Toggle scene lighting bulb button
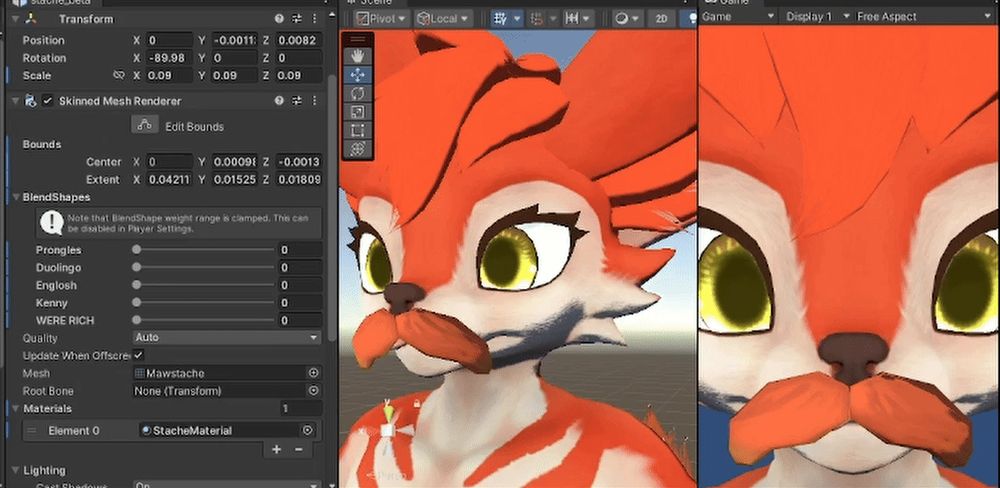 coord(691,18)
